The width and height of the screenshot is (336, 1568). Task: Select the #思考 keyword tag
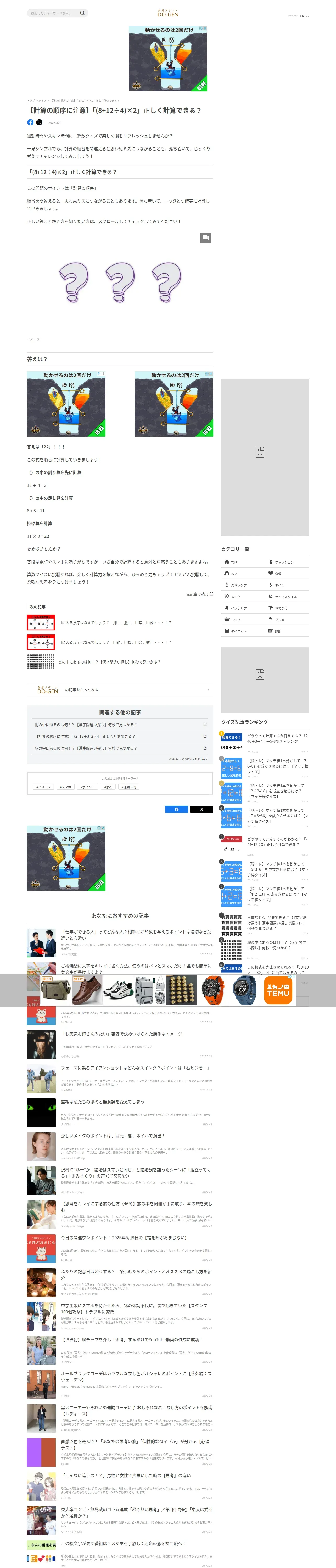pos(109,787)
